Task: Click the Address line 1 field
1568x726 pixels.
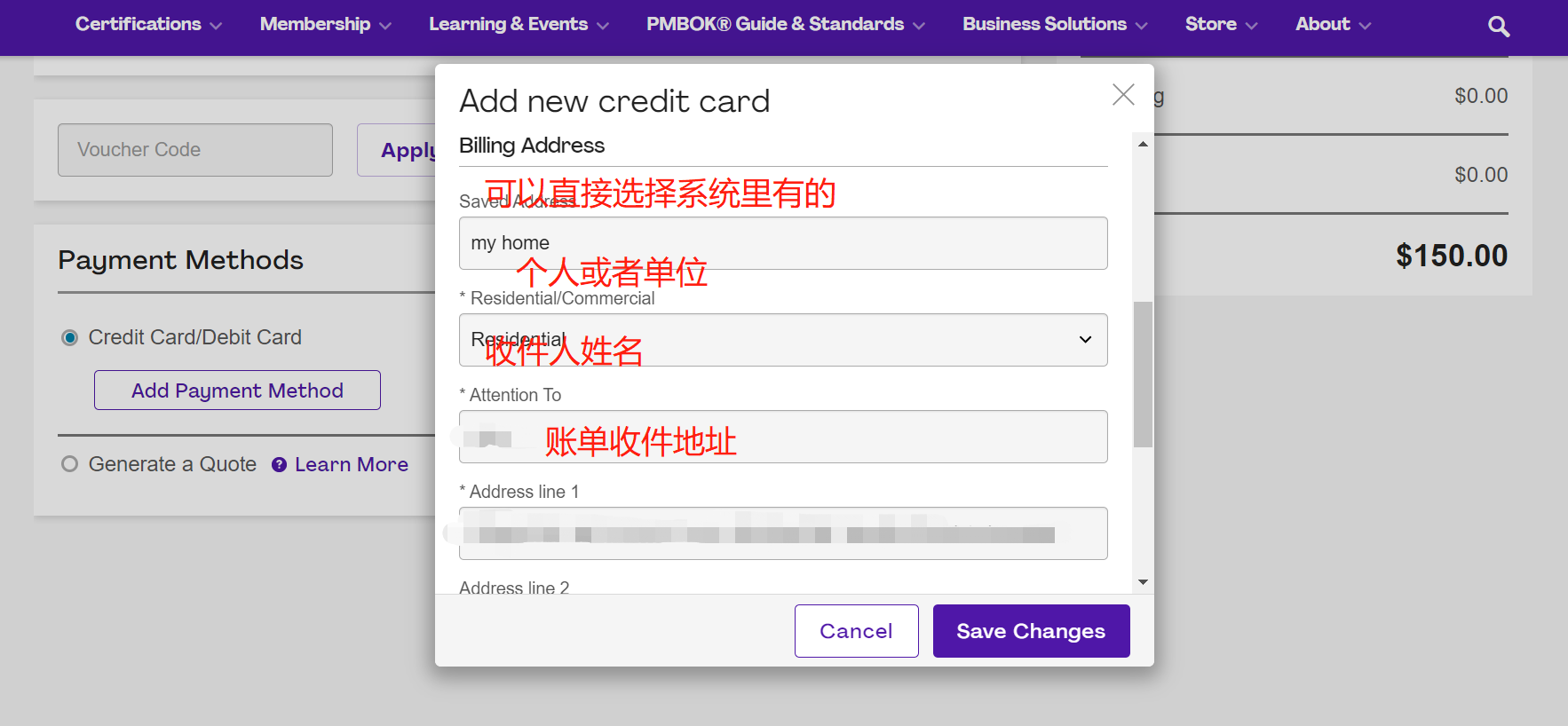Action: click(x=782, y=533)
